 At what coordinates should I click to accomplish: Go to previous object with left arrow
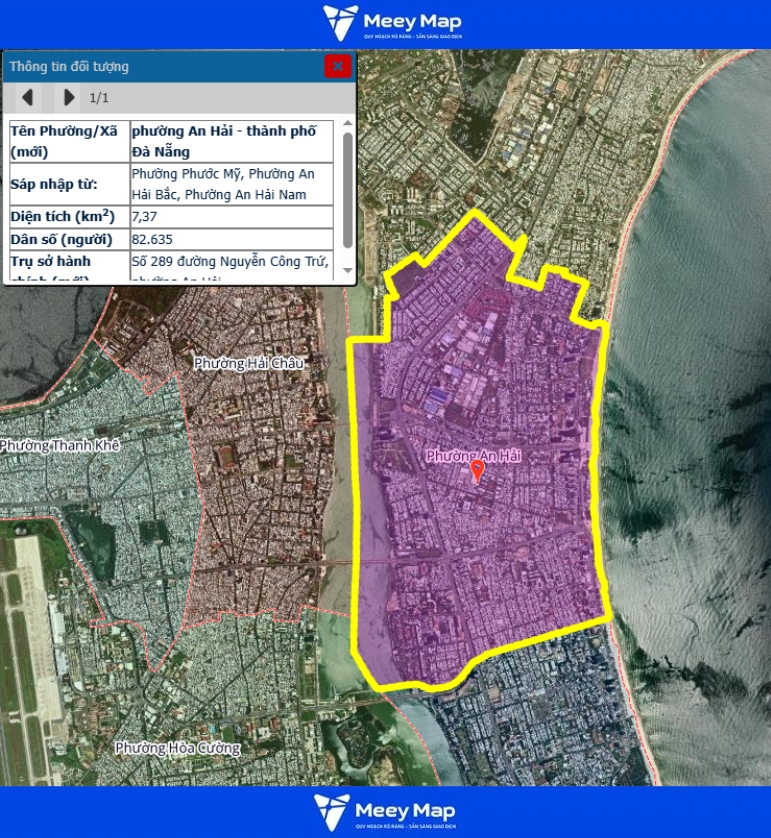click(x=28, y=97)
